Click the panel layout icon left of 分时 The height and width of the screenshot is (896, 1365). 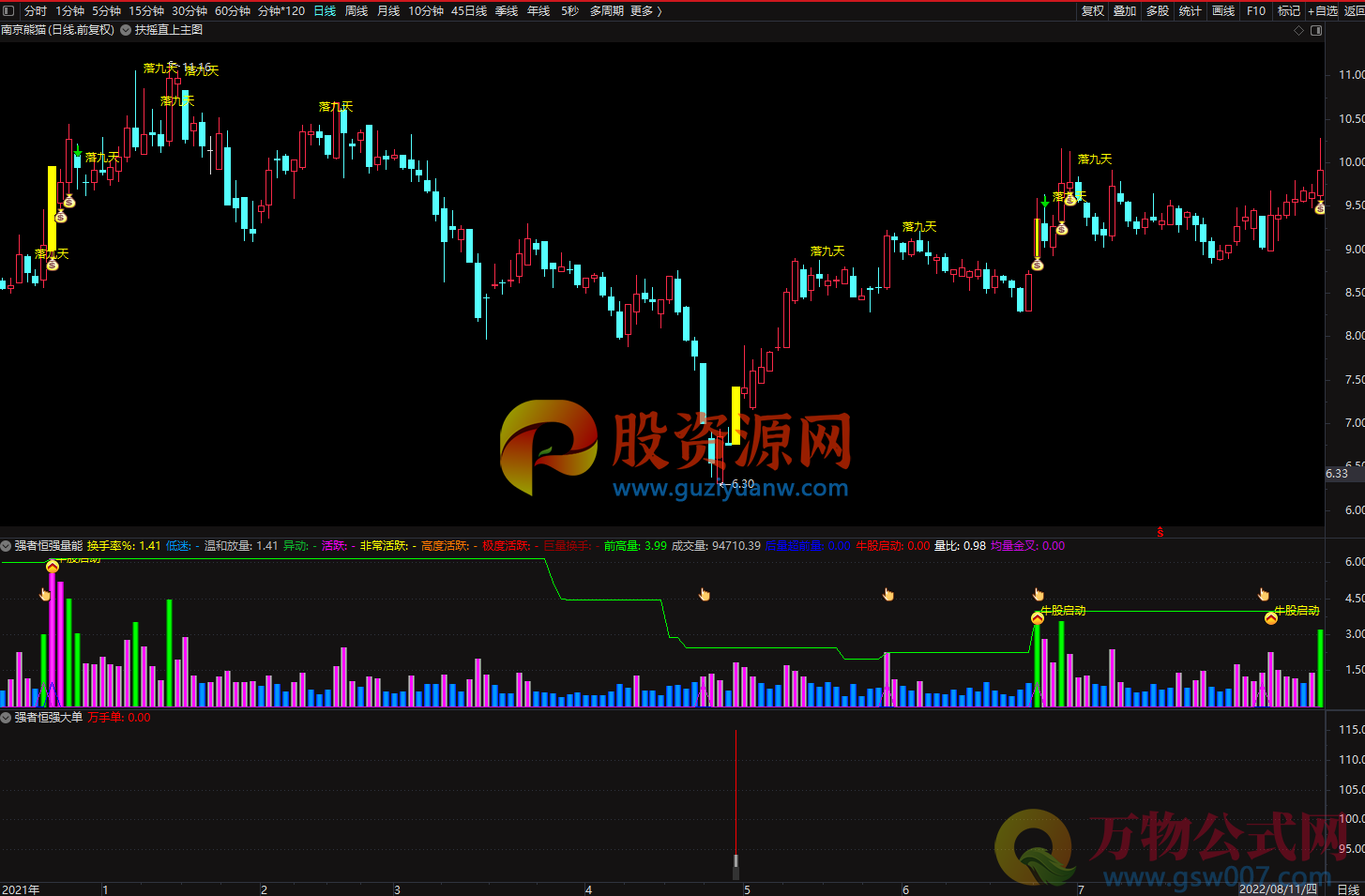(8, 10)
